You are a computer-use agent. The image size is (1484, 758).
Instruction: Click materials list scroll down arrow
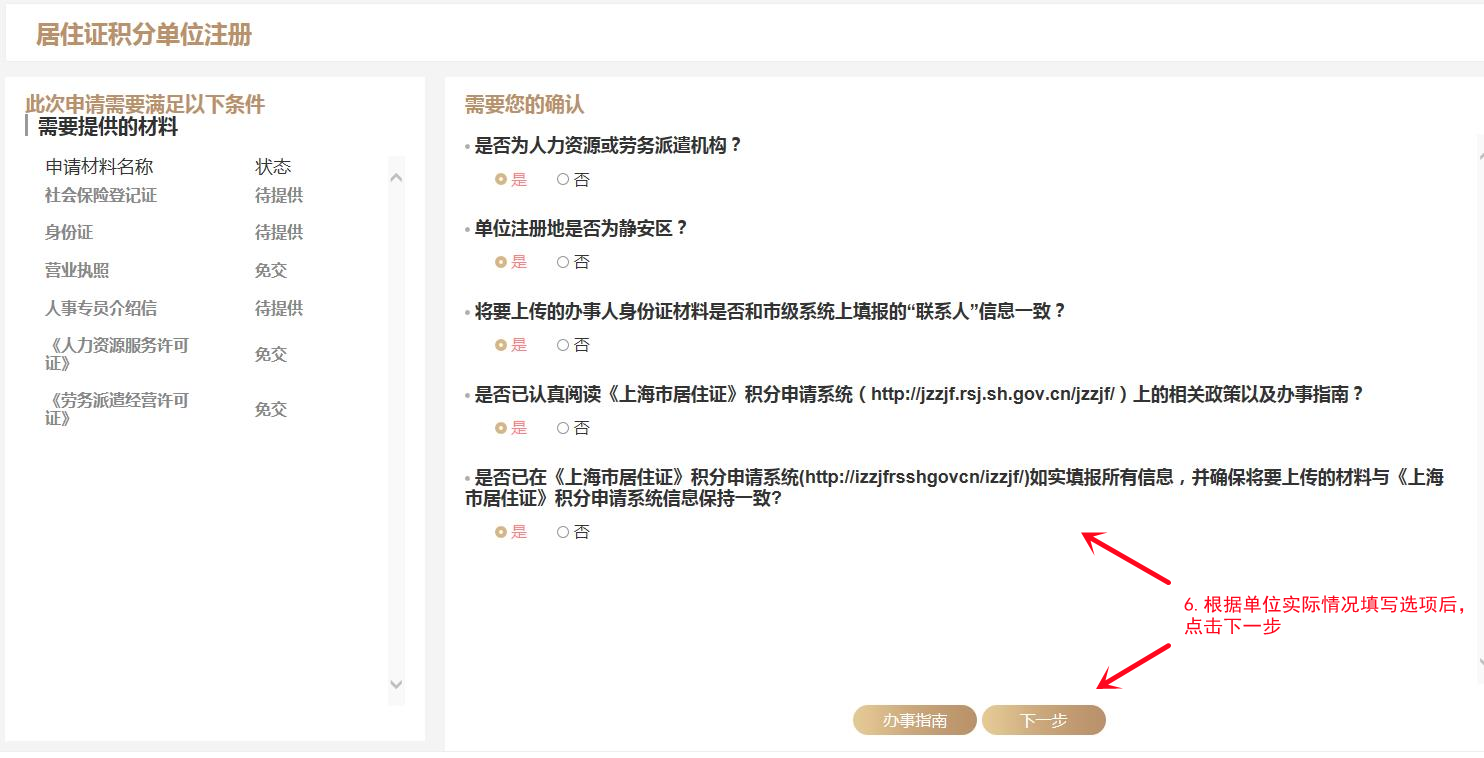click(x=396, y=684)
